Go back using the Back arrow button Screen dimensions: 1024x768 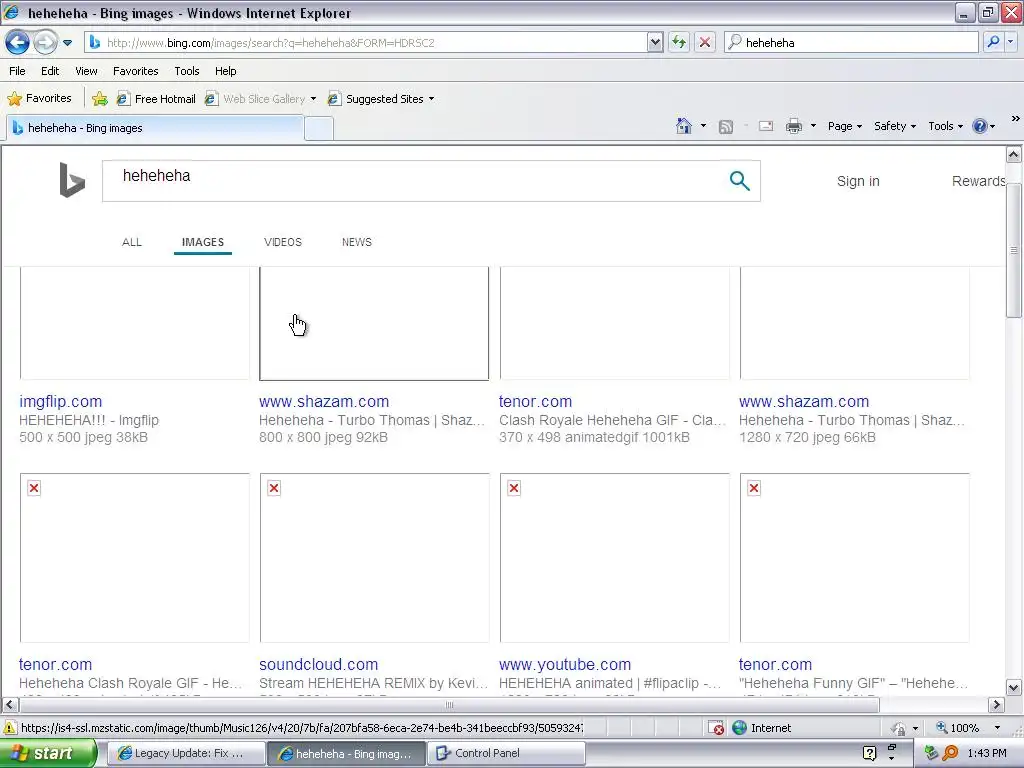[18, 42]
